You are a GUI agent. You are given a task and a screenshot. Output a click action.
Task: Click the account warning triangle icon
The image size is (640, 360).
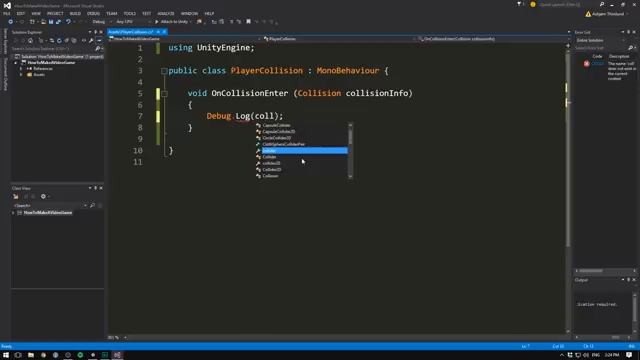588,14
